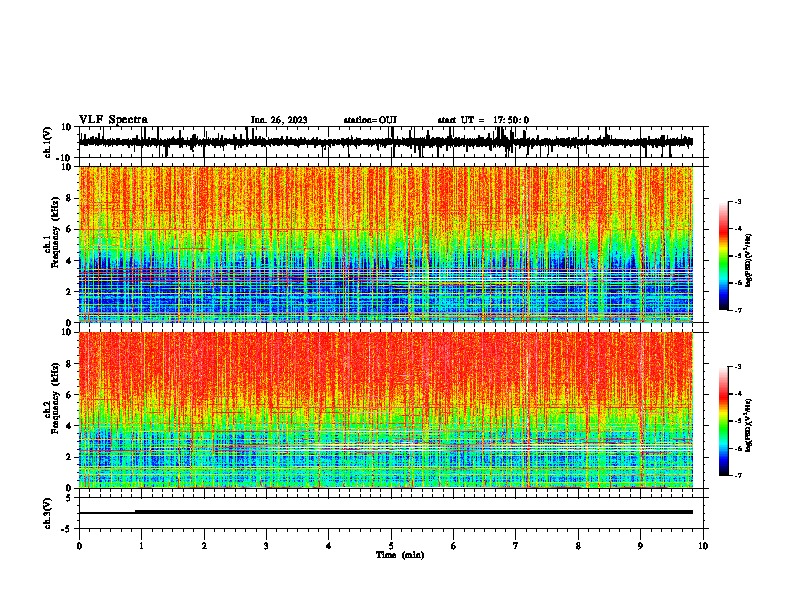Select the "start UT = 17:50:0" text

(483, 120)
